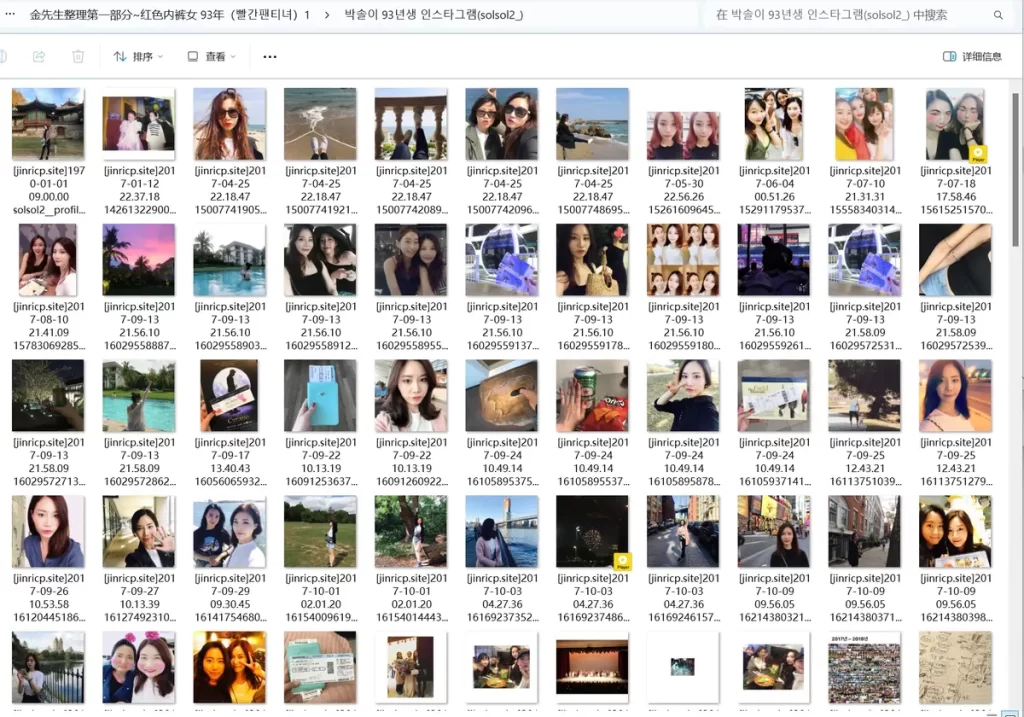Open breadcrumb overflow ellipsis in address bar
This screenshot has height=717, width=1024.
(10, 14)
